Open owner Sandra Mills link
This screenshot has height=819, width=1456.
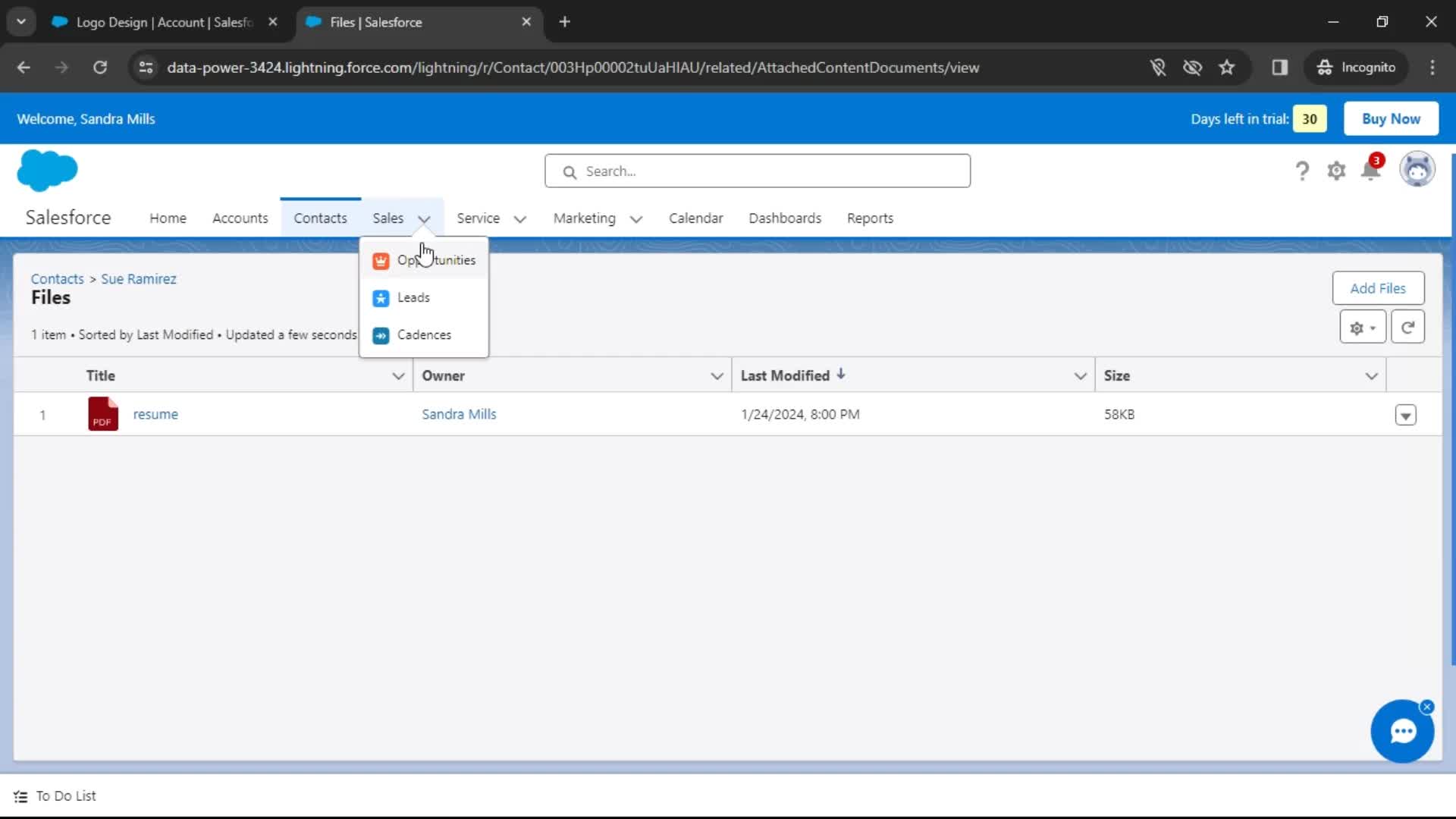click(459, 415)
